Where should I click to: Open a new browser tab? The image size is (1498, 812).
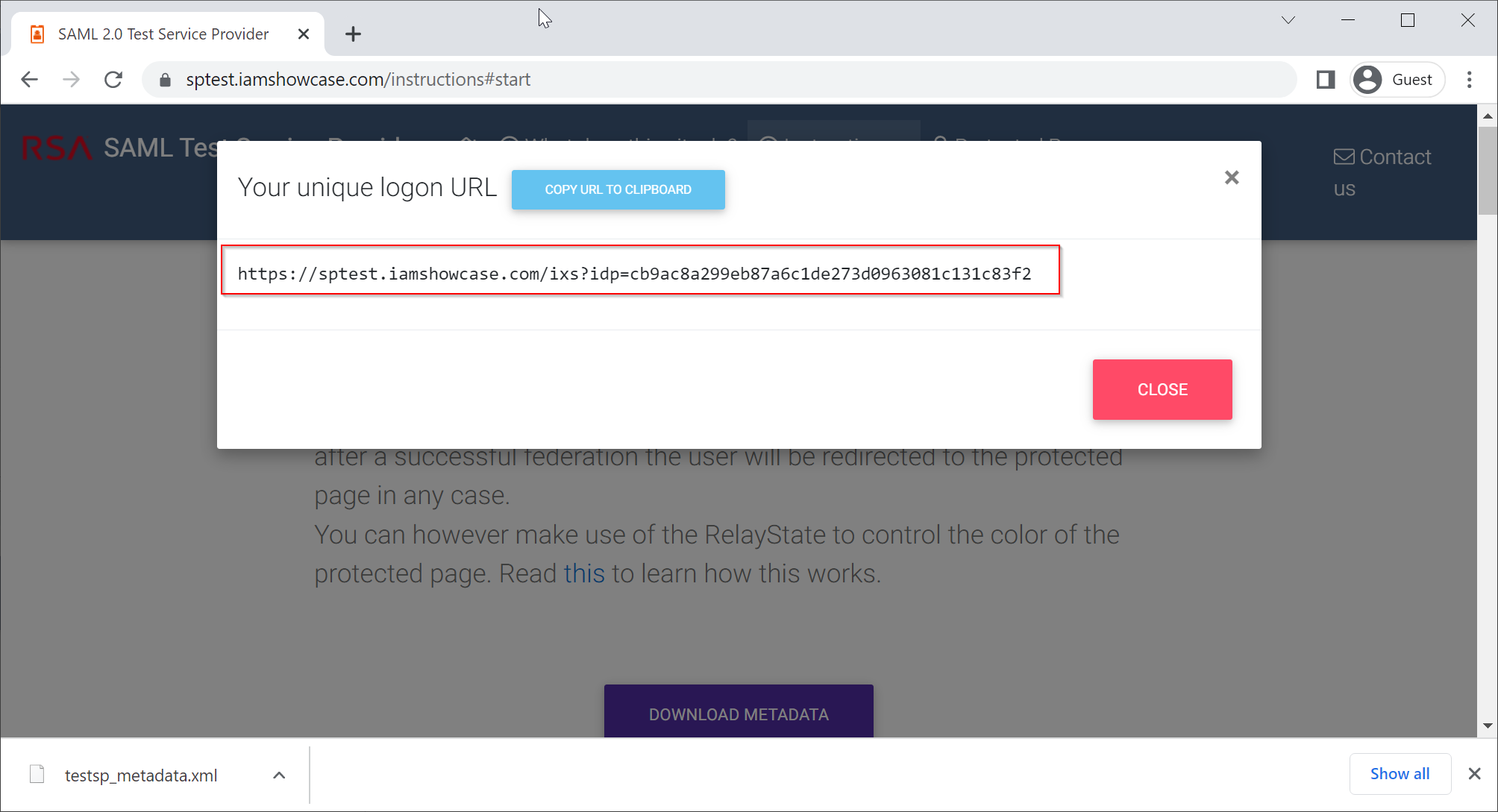pyautogui.click(x=353, y=34)
